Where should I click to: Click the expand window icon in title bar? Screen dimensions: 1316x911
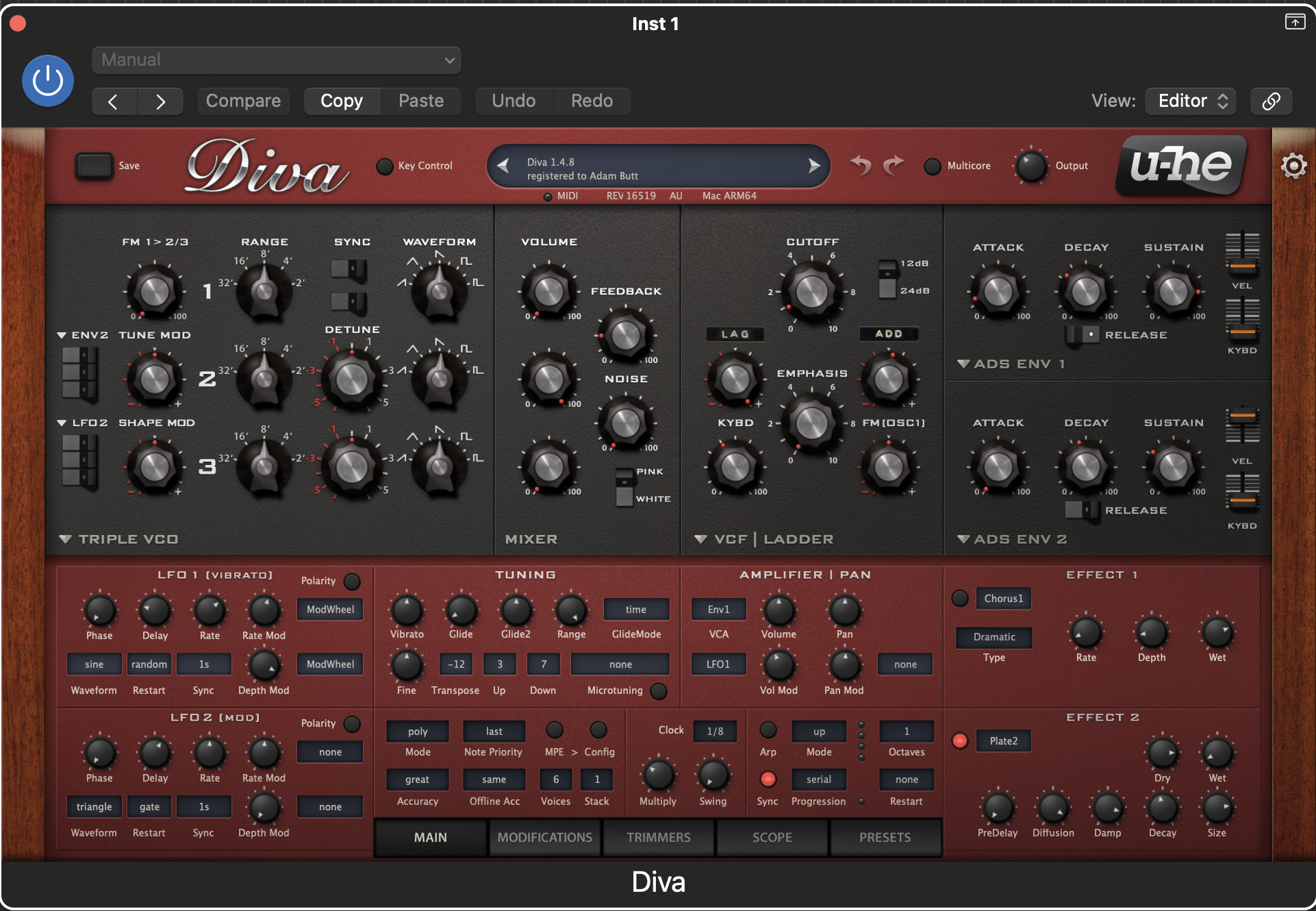click(1295, 22)
